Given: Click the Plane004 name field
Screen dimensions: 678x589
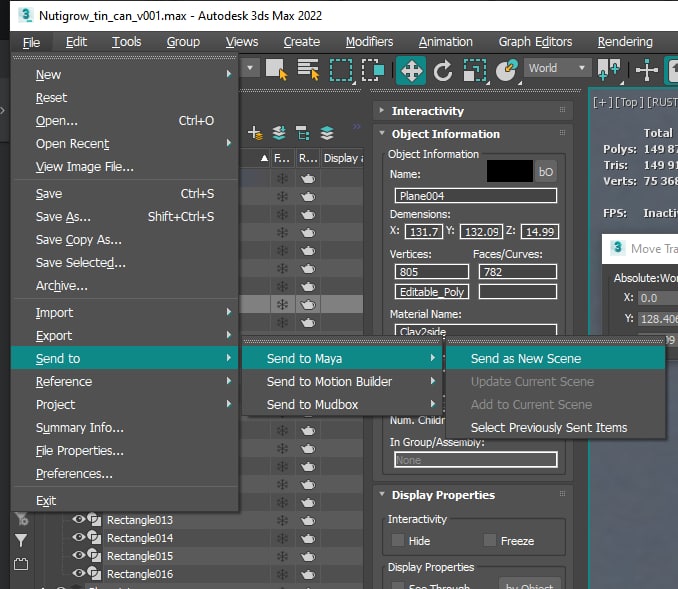Looking at the screenshot, I should click(x=476, y=196).
